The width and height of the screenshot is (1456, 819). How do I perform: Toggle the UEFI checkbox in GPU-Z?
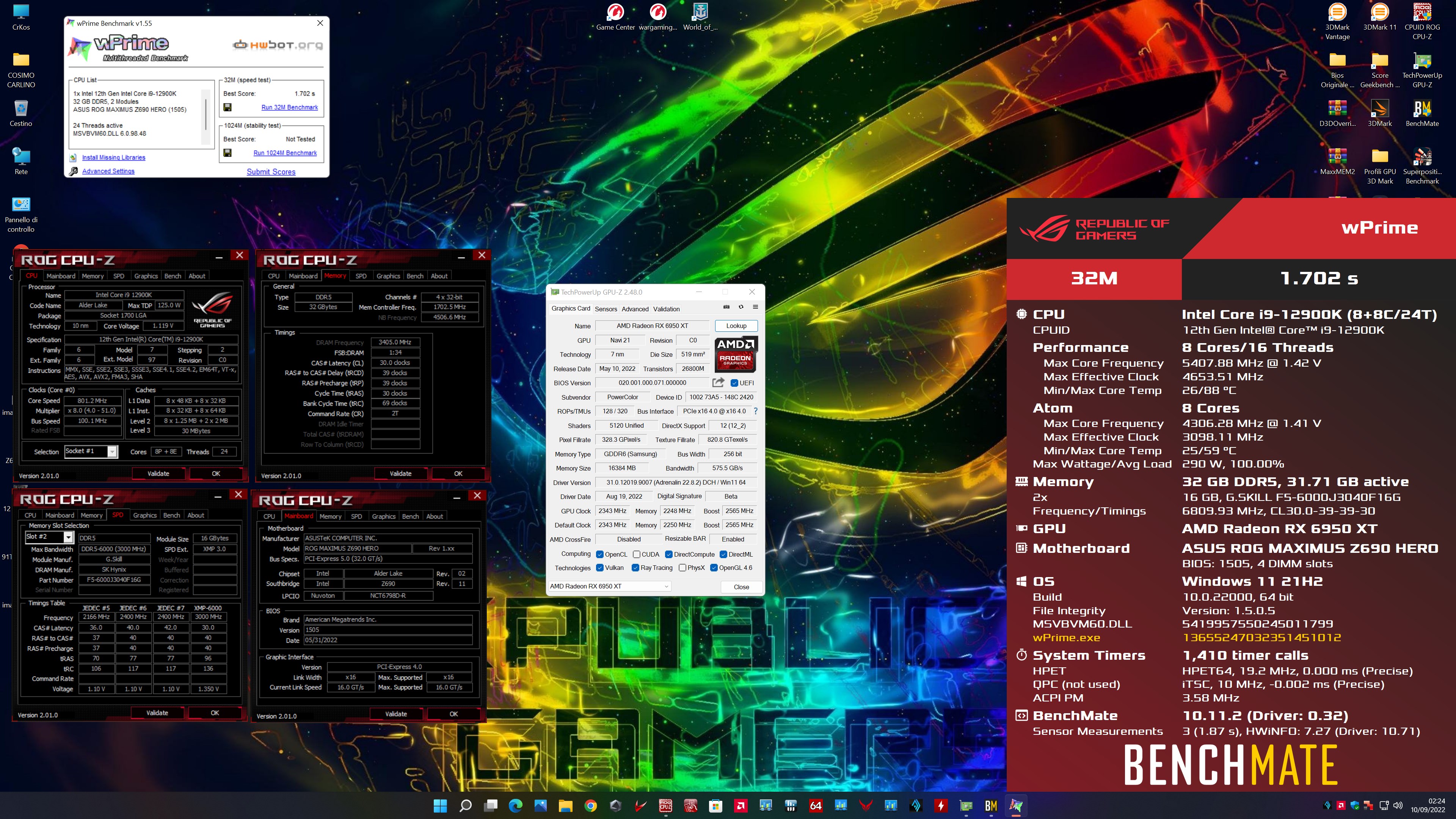734,383
